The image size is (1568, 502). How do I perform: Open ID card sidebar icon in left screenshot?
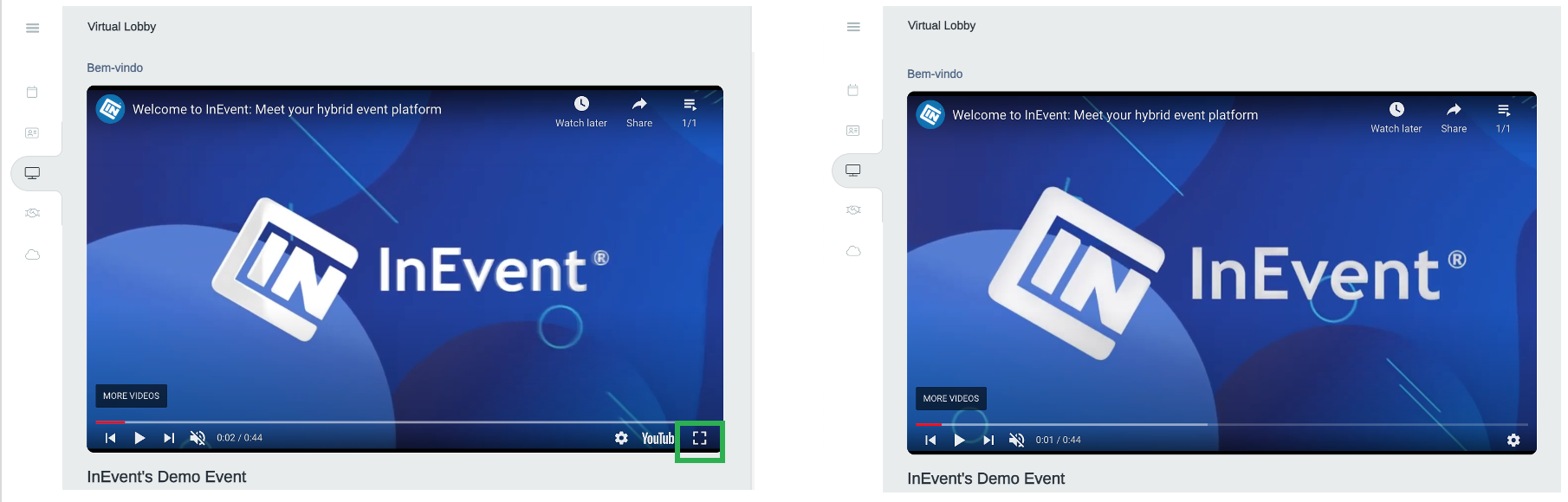32,132
